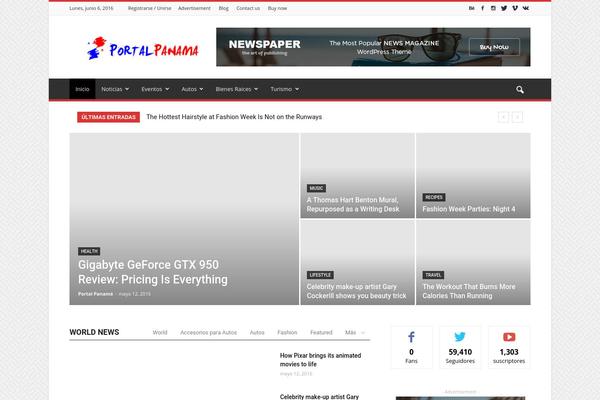Viewport: 600px width, 400px height.
Task: Open the Hottest Hairstyle at Fashion Week ticker headline
Action: tap(234, 117)
